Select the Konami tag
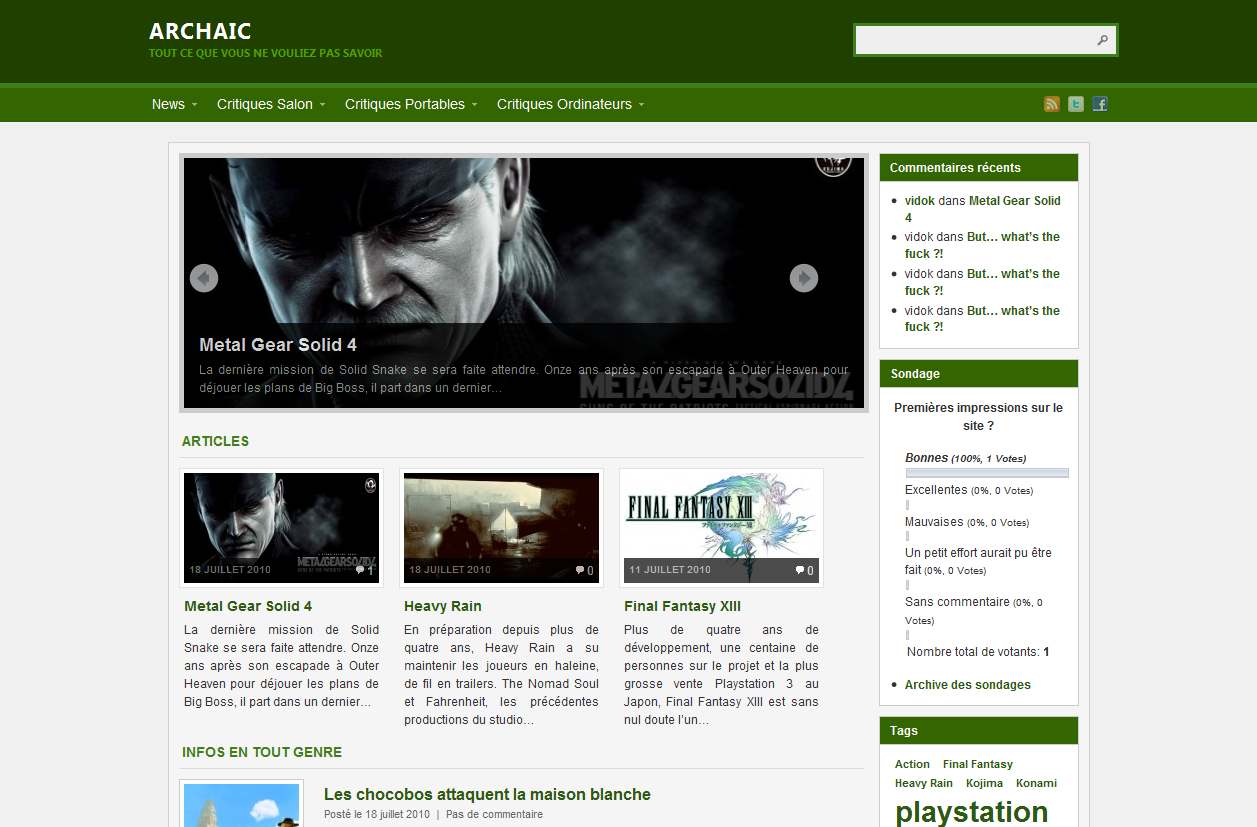The width and height of the screenshot is (1257, 827). click(x=1036, y=783)
